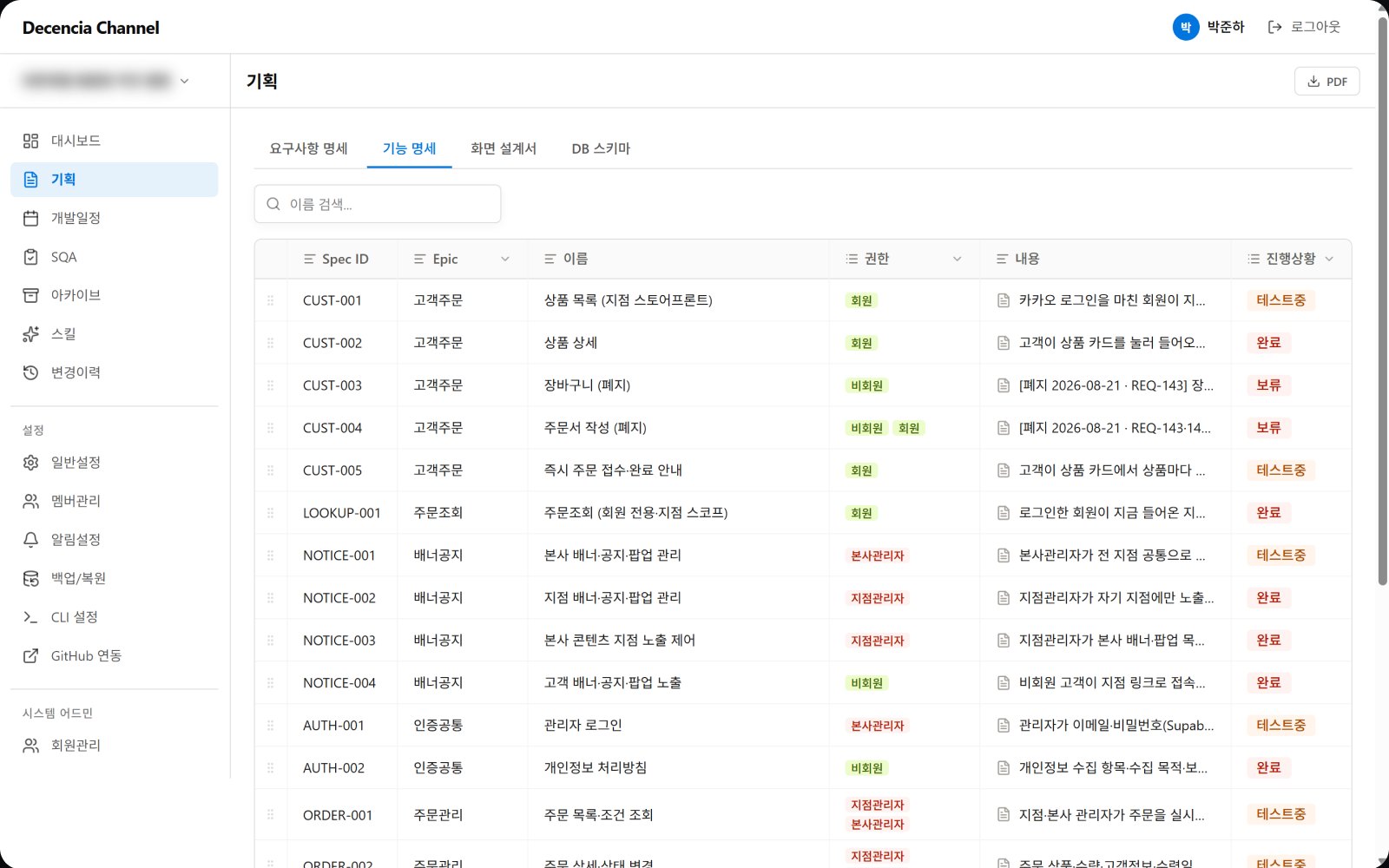Open the 진행상황 column filter chevron
This screenshot has height=868, width=1389.
click(1329, 259)
